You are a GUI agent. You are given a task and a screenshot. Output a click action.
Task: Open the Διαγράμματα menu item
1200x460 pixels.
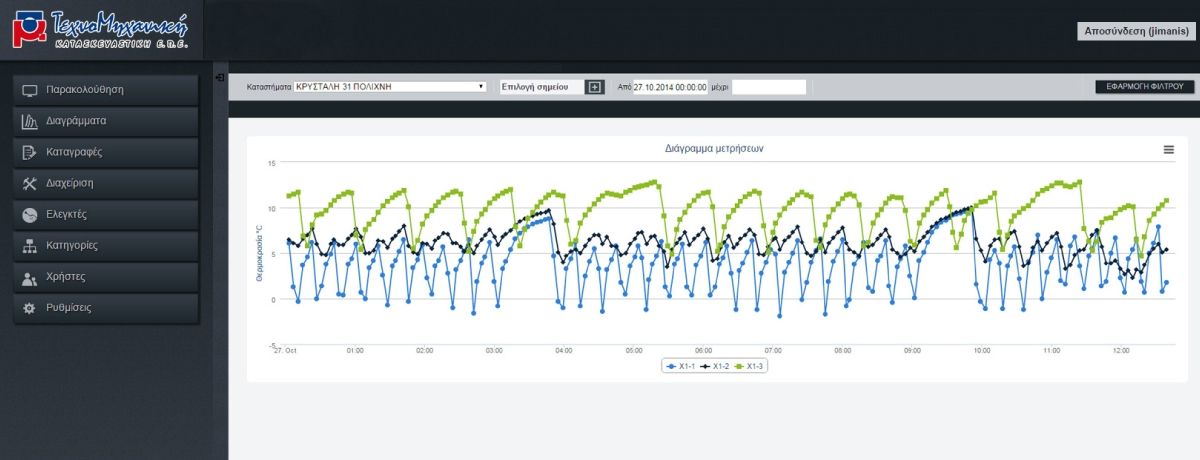(x=104, y=121)
